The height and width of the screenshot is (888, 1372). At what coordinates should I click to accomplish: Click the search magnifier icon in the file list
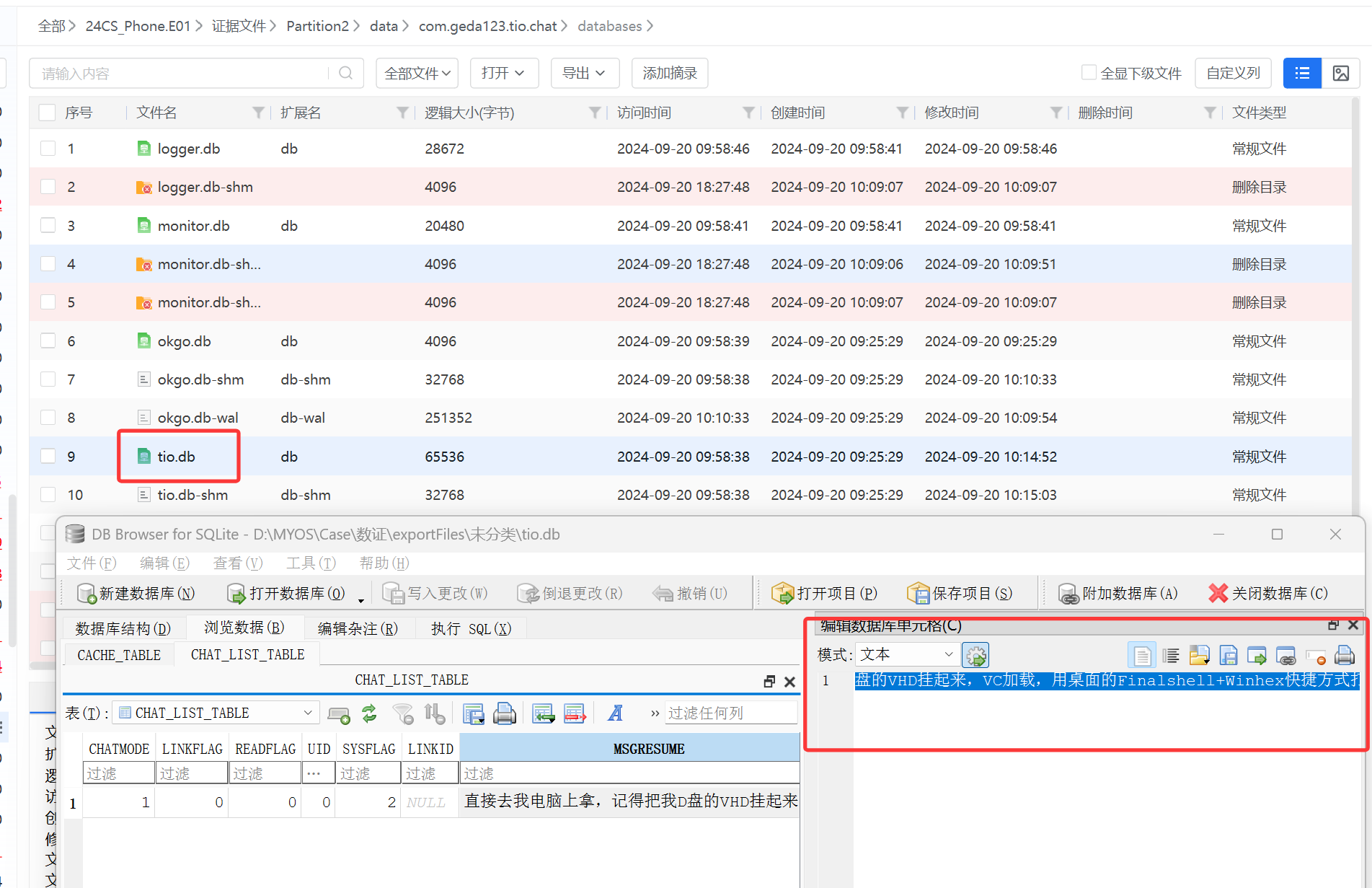click(x=345, y=73)
